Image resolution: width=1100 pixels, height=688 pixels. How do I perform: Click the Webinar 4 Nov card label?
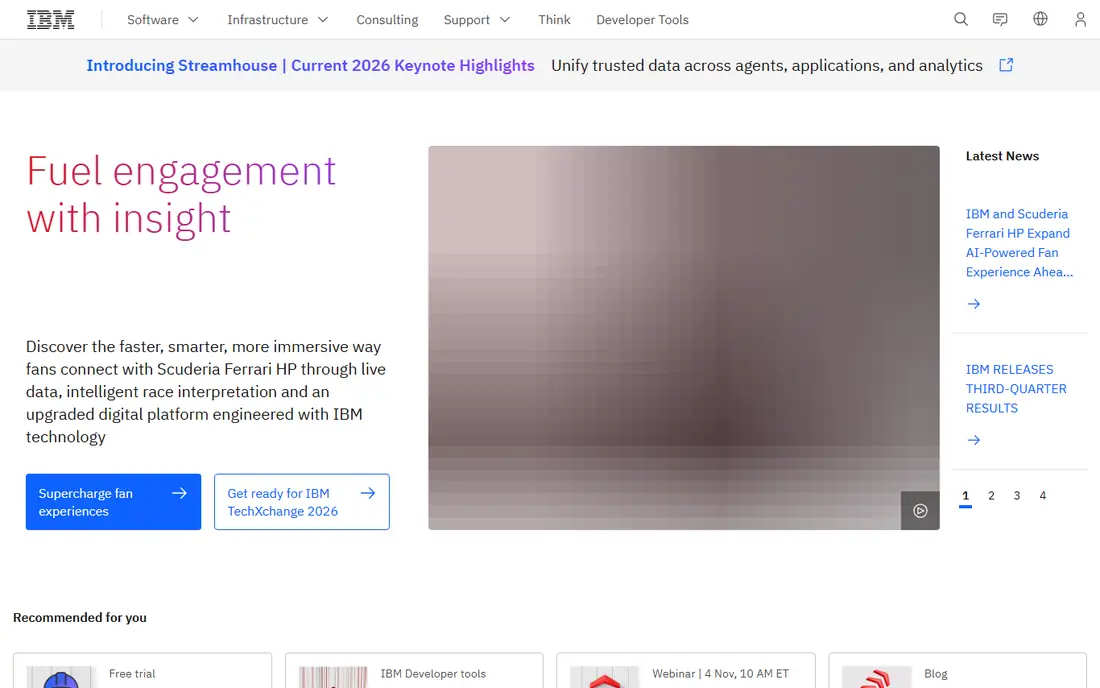pyautogui.click(x=720, y=673)
